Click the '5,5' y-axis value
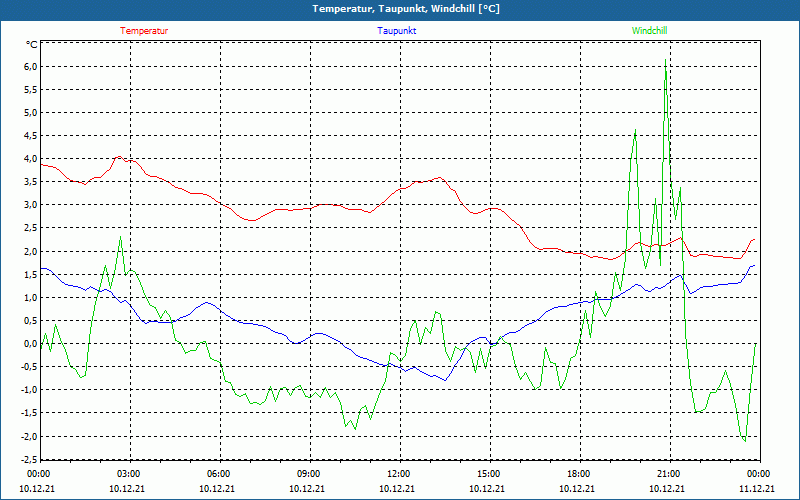 point(30,89)
